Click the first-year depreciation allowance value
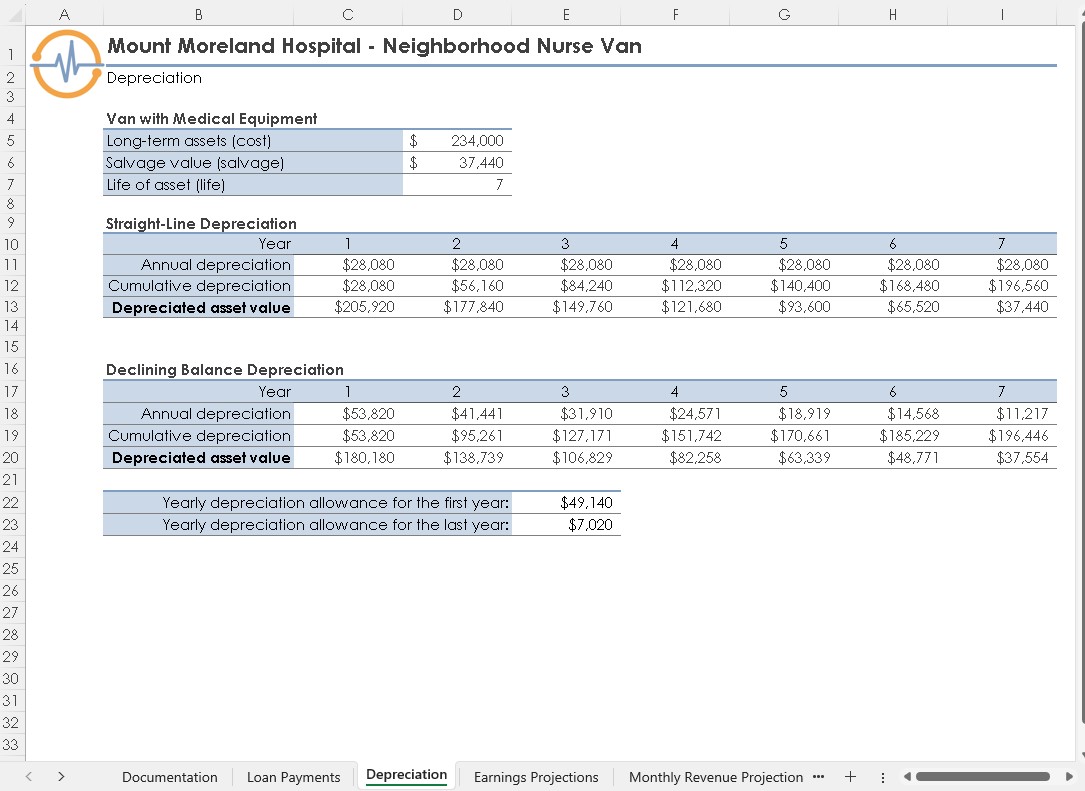 coord(566,502)
